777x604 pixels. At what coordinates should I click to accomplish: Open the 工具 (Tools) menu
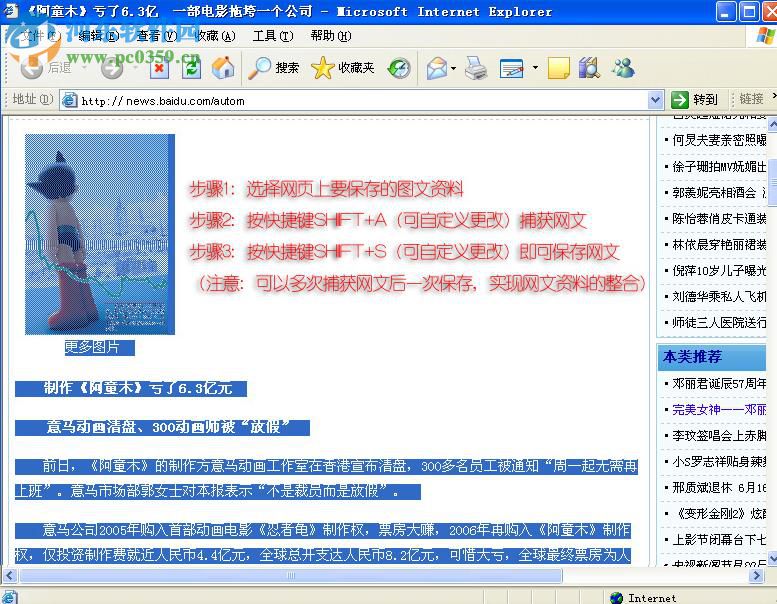click(273, 36)
